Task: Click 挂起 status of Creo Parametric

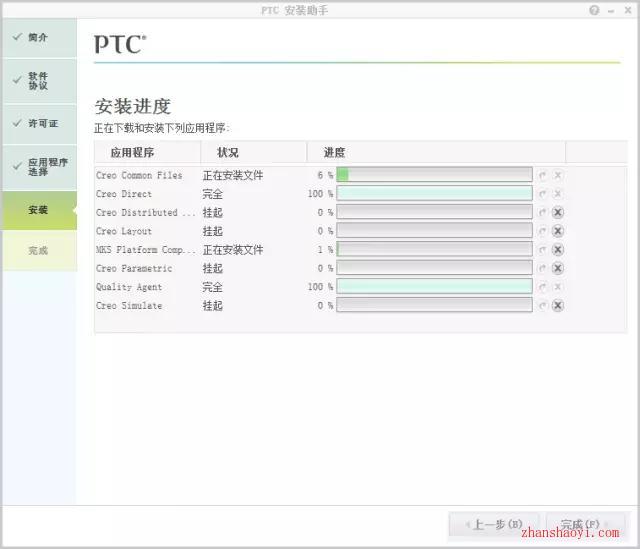Action: pos(213,268)
